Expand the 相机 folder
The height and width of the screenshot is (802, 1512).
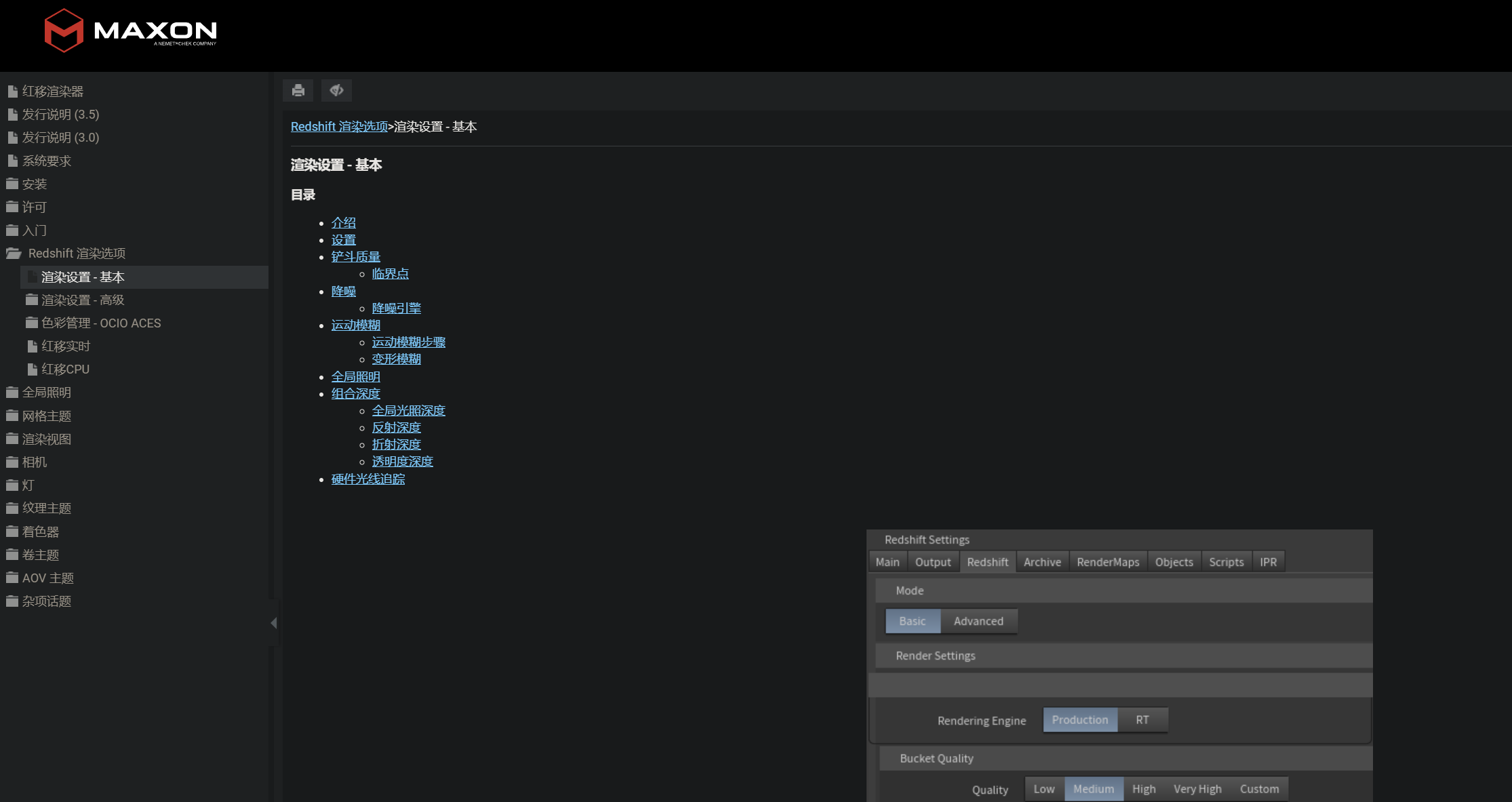pyautogui.click(x=35, y=462)
